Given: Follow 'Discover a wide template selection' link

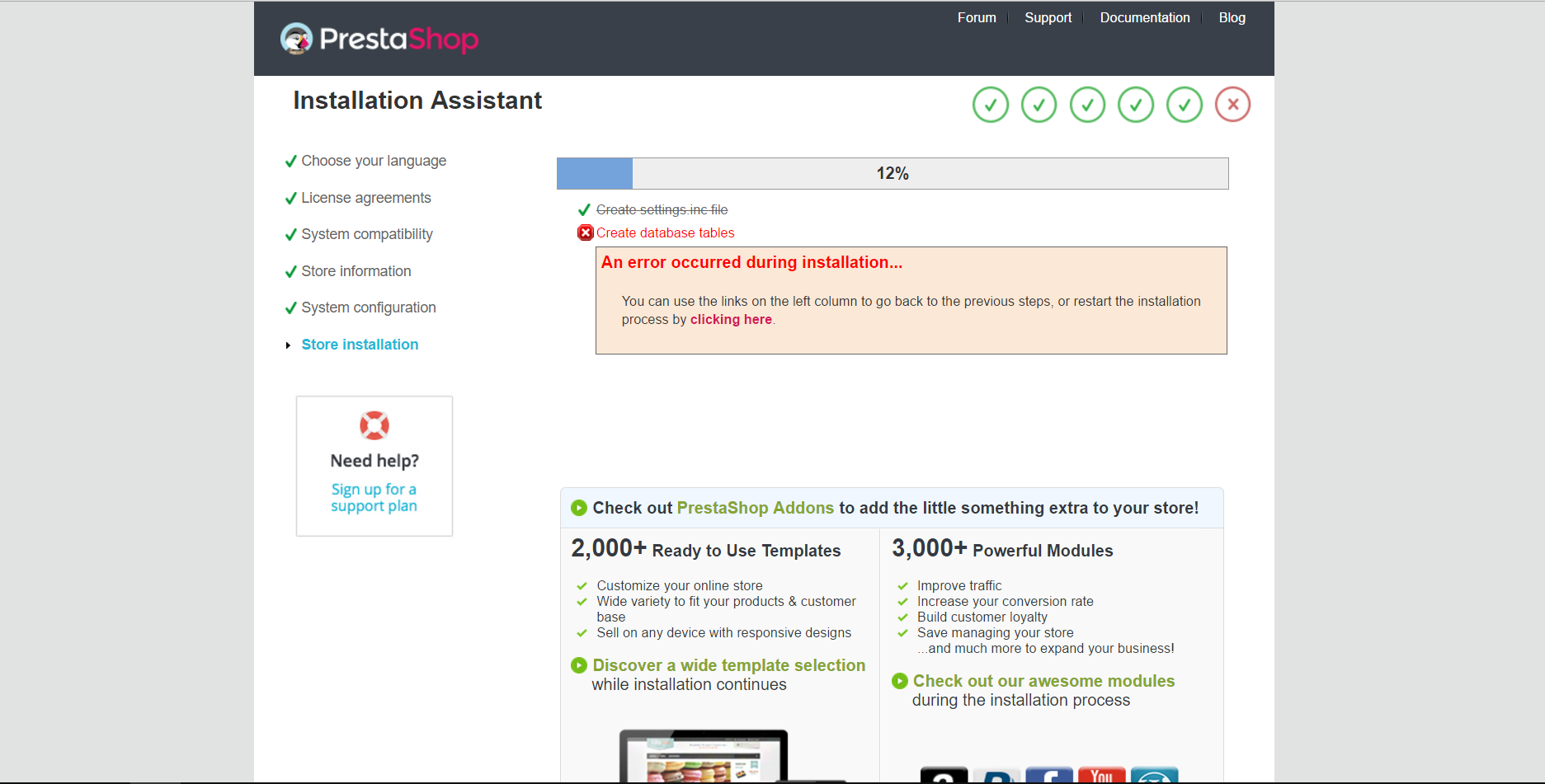Looking at the screenshot, I should tap(729, 665).
